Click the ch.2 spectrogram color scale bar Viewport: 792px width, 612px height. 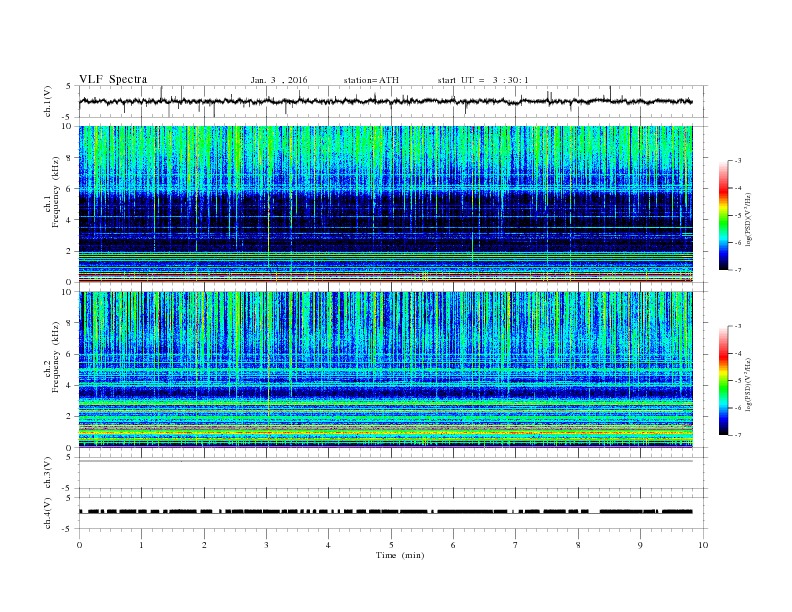pyautogui.click(x=723, y=381)
